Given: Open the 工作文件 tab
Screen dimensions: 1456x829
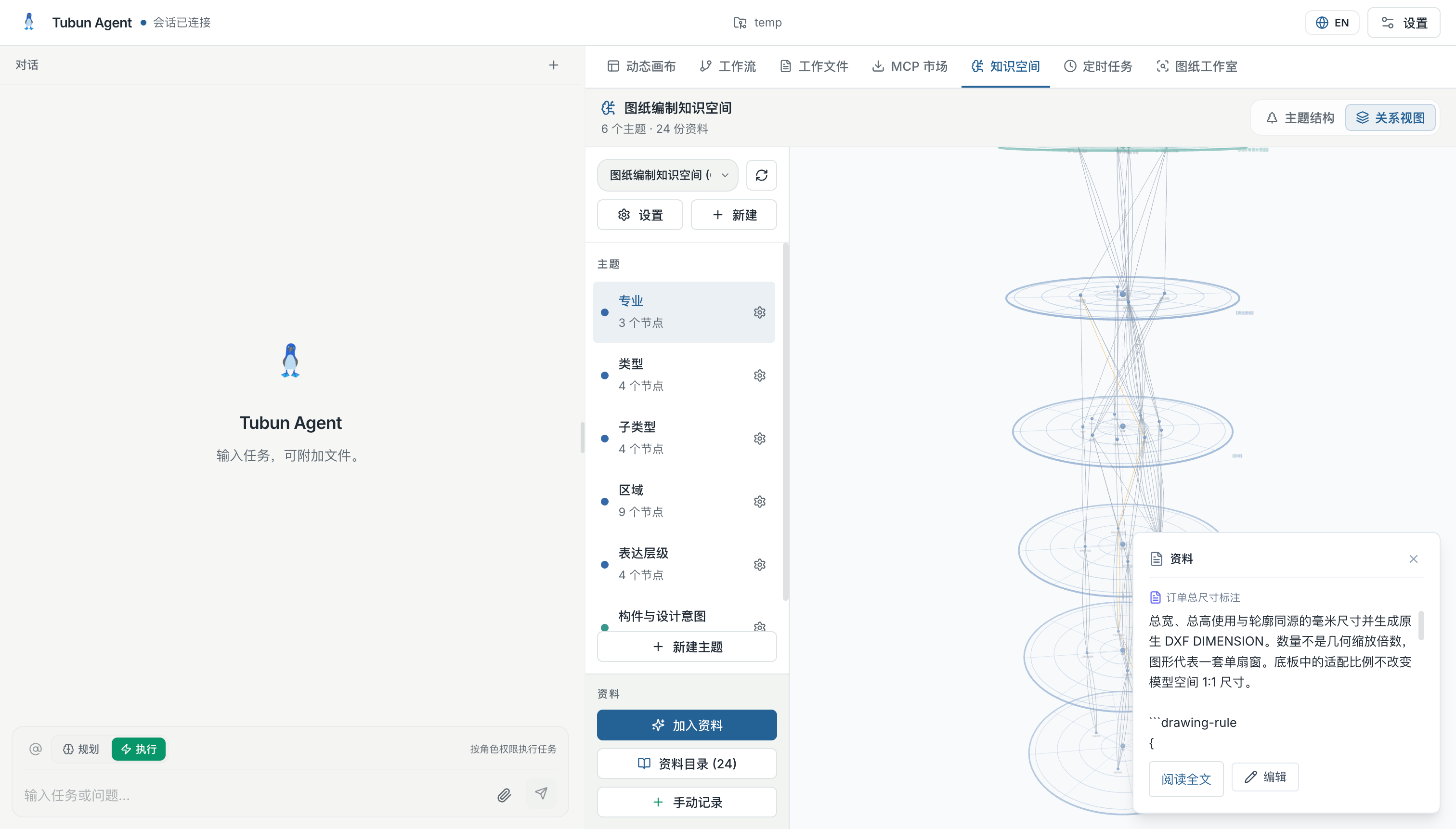Looking at the screenshot, I should (814, 66).
